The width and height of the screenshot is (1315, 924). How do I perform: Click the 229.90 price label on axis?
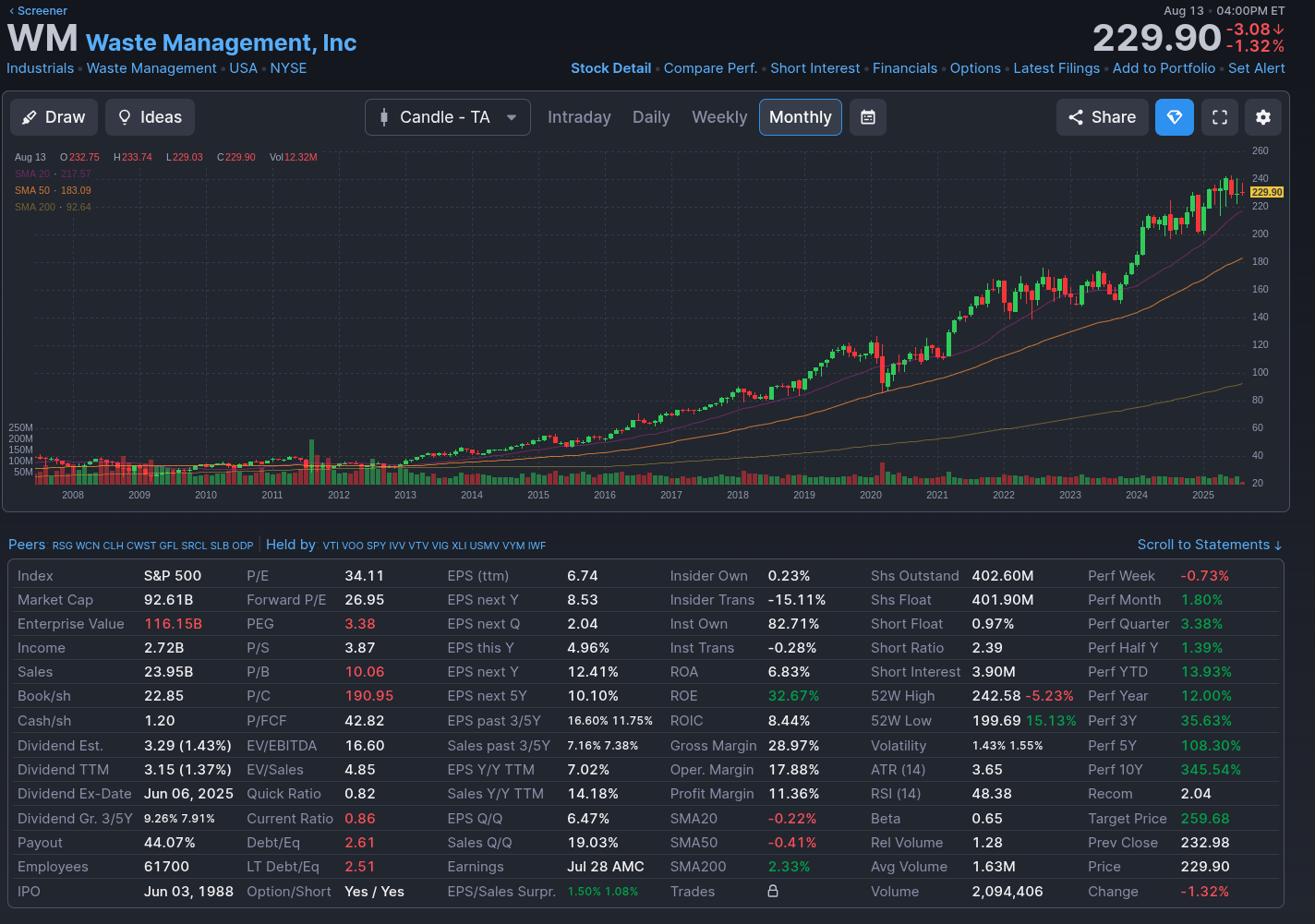pos(1267,192)
